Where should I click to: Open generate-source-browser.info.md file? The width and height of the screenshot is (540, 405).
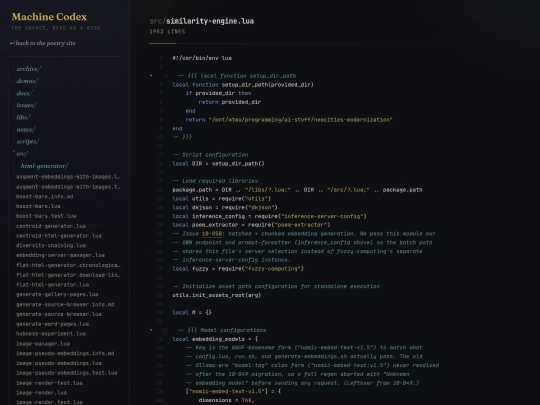click(x=65, y=304)
